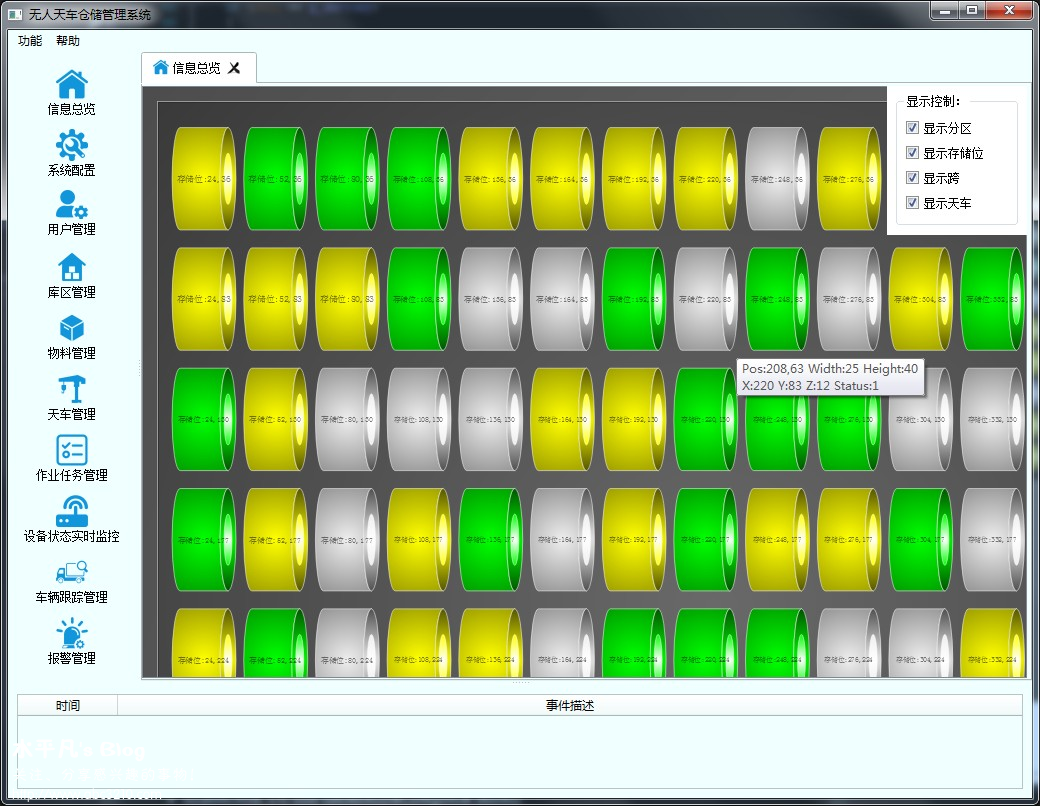Uncheck the 显示分区 checkbox
Image resolution: width=1040 pixels, height=806 pixels.
(x=912, y=128)
